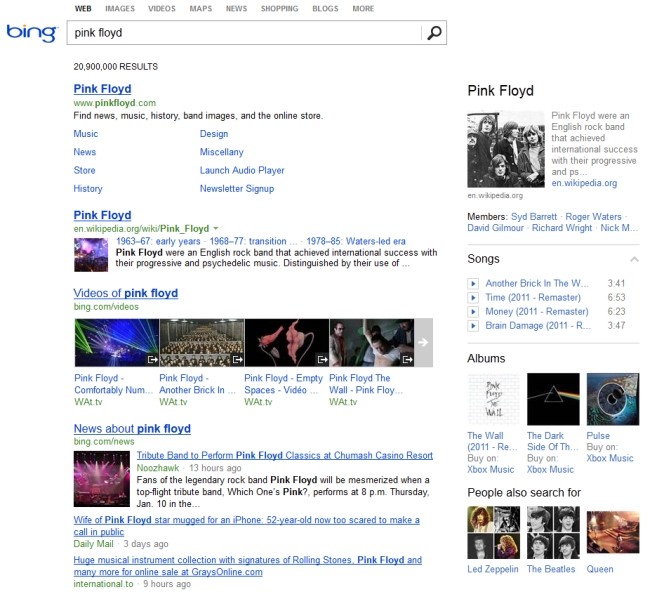Click next arrow on video carousel

423,343
